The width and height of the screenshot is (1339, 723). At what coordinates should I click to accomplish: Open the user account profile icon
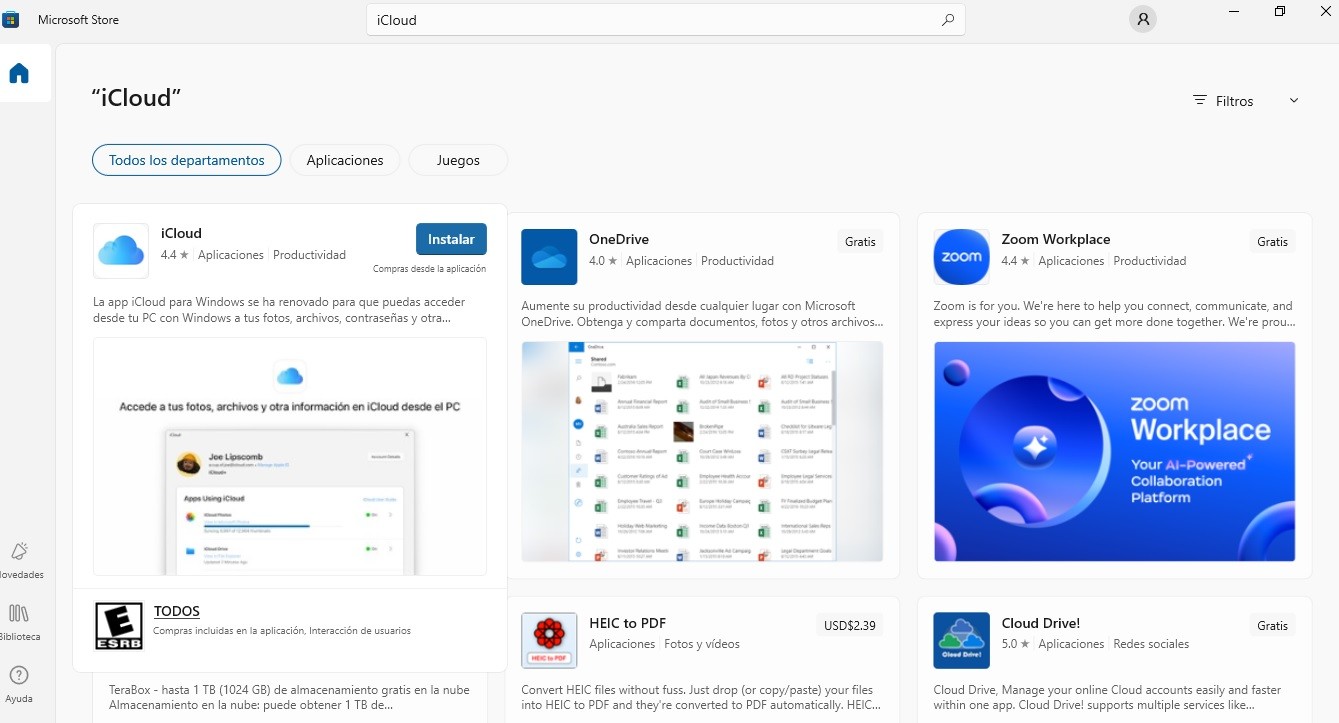1142,19
